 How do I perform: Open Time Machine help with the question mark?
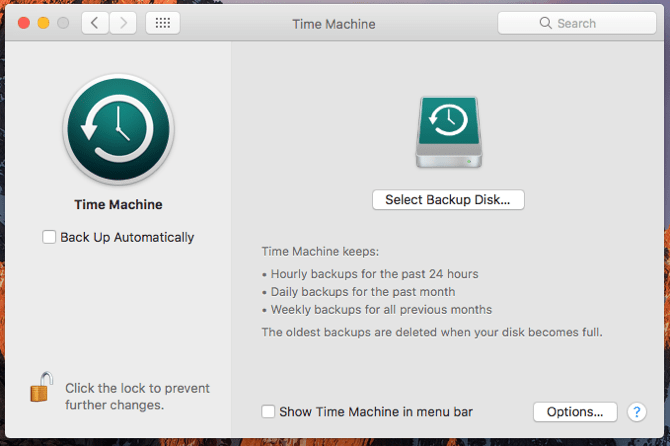pos(636,411)
